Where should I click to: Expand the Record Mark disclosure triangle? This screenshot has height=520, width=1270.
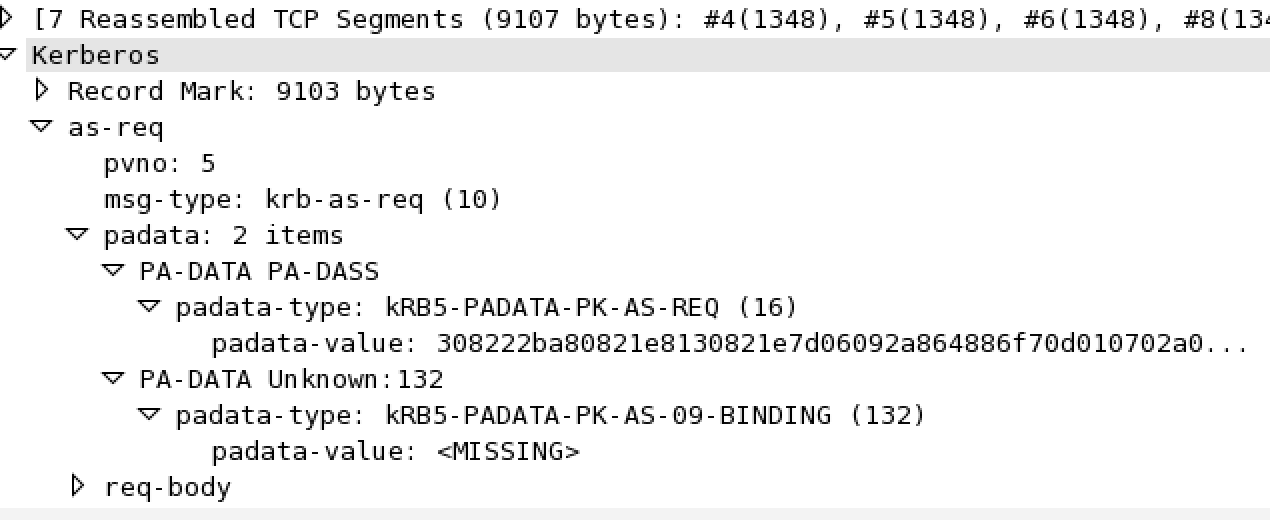(x=42, y=90)
